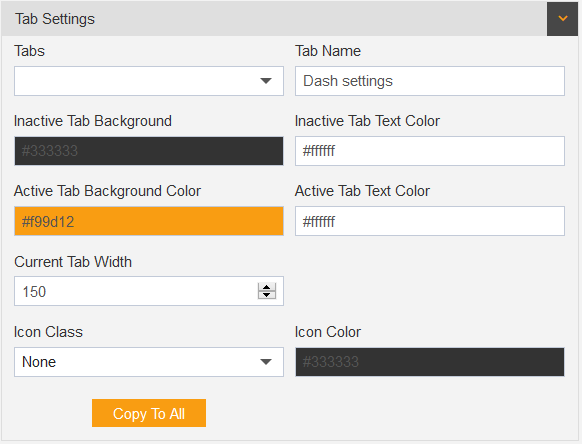Decrease Current Tab Width with down arrow
Image resolution: width=582 pixels, height=444 pixels.
(x=267, y=295)
